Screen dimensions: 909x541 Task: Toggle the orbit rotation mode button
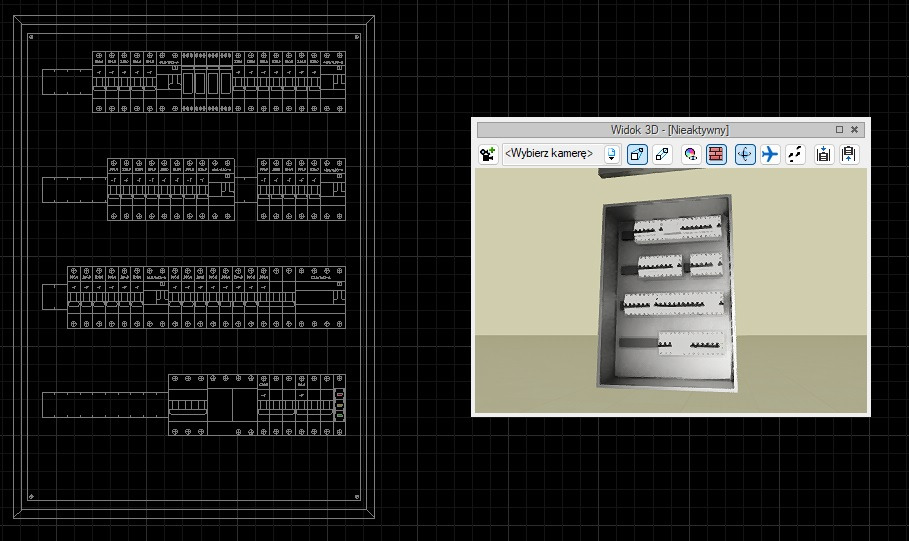click(745, 154)
